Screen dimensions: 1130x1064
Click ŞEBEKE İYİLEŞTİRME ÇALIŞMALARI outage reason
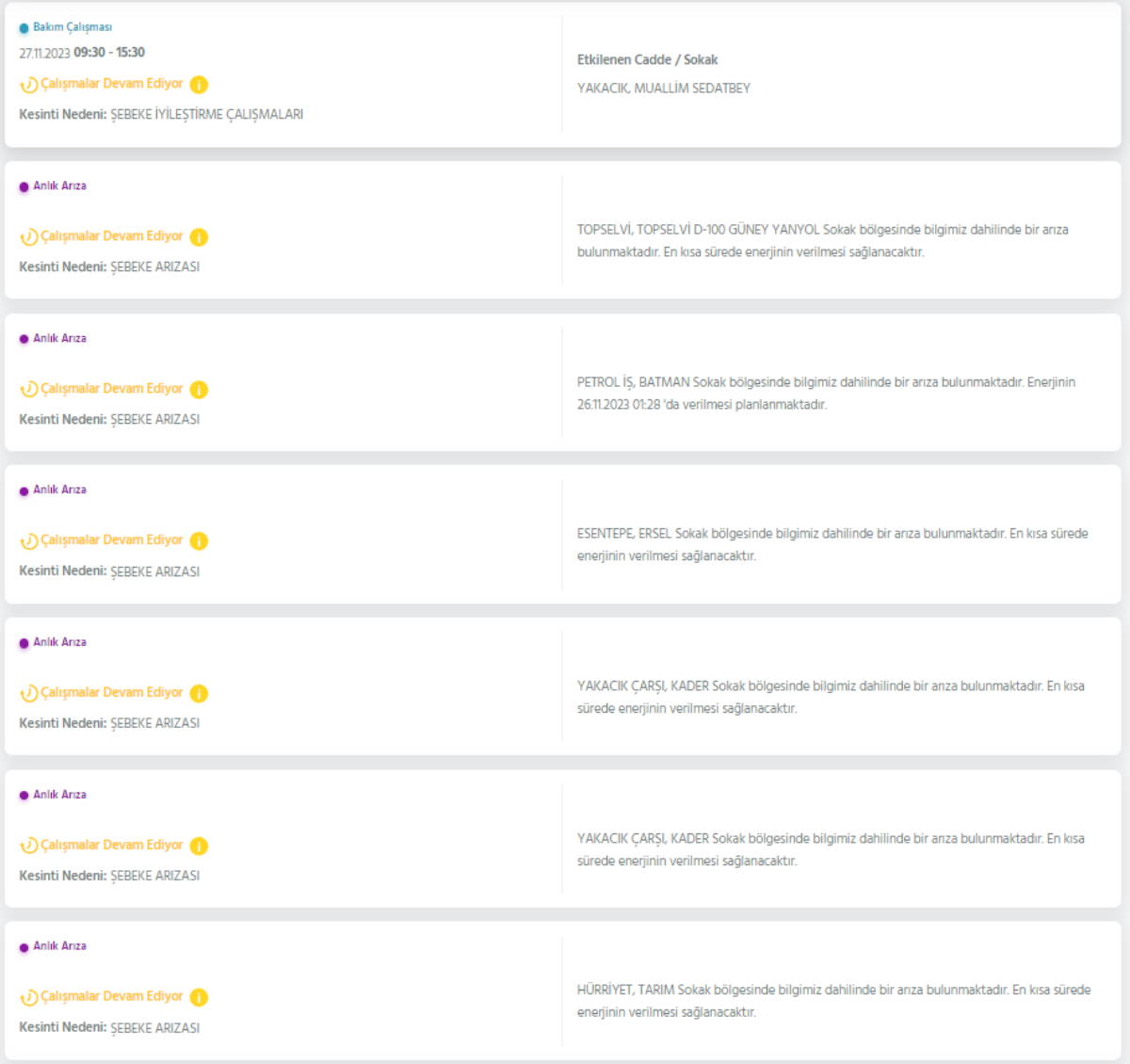[206, 115]
